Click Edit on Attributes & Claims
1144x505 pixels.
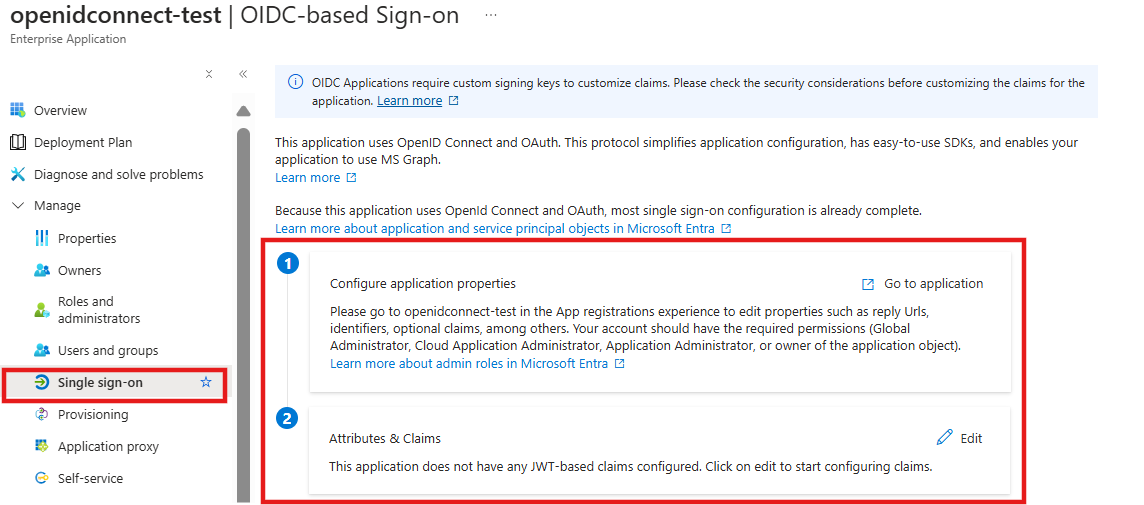click(x=959, y=438)
